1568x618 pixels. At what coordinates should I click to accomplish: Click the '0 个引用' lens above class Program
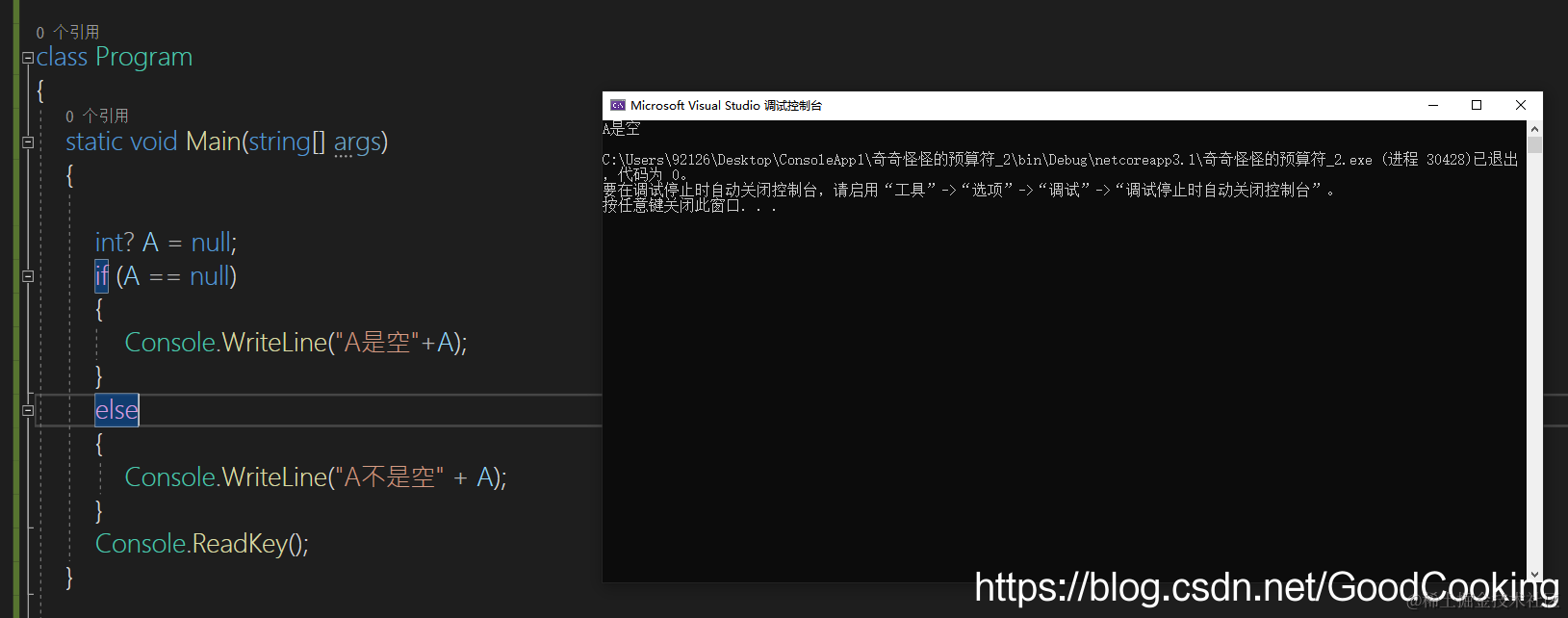point(67,32)
